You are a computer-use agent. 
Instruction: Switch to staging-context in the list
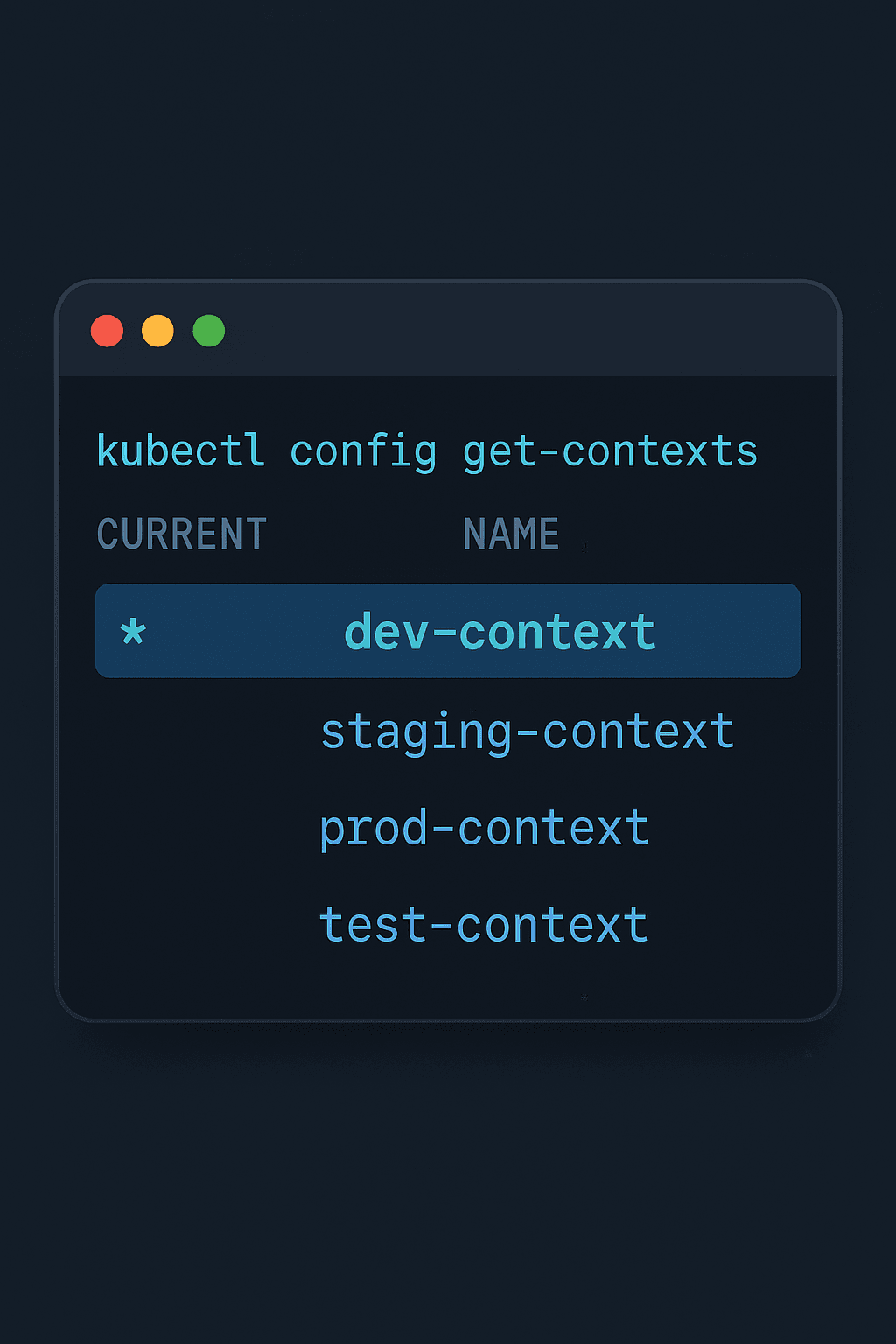527,731
